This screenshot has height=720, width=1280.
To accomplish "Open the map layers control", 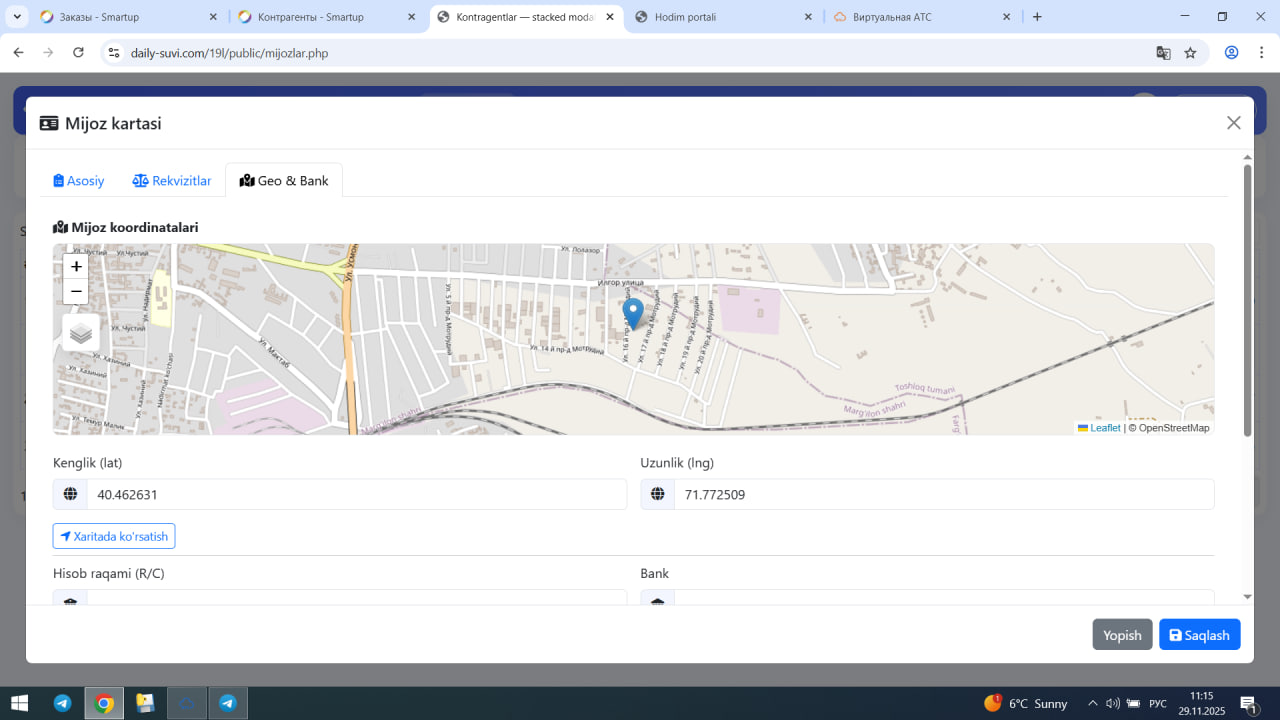I will [81, 333].
